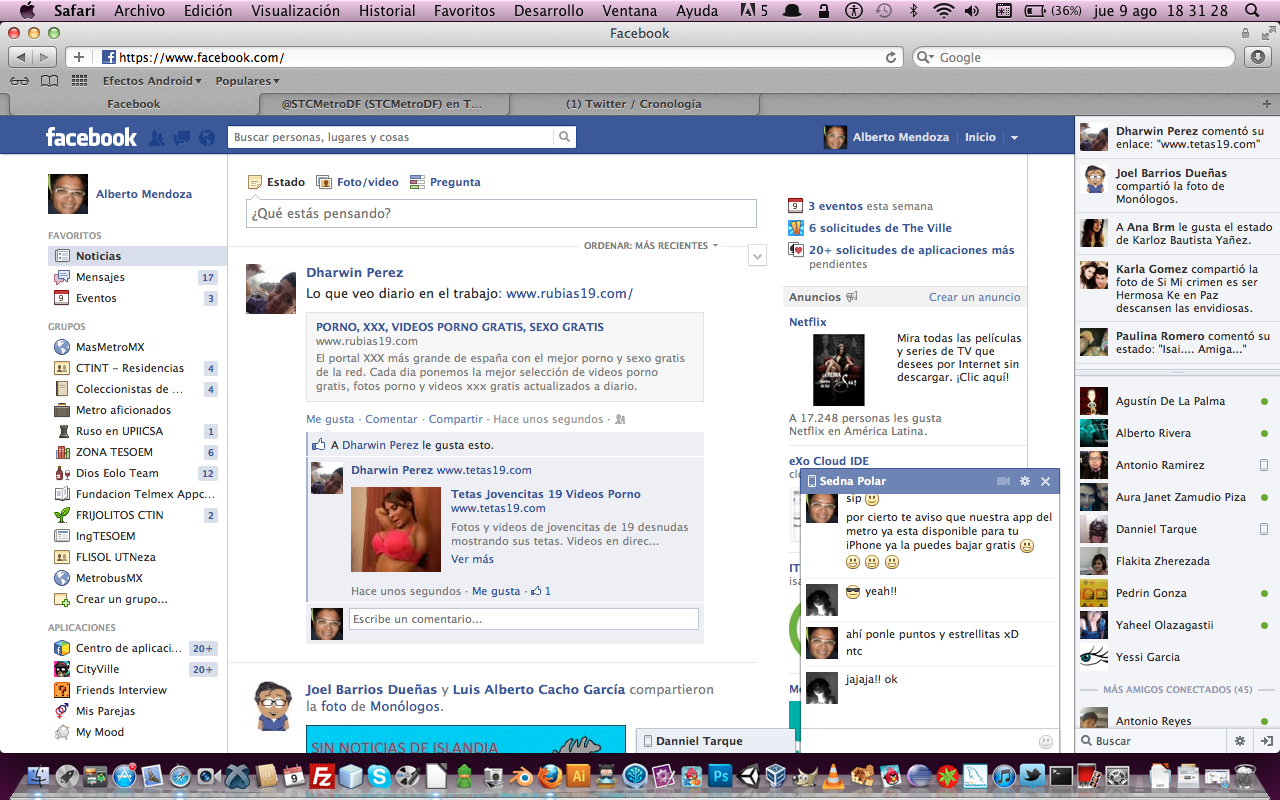Hide chat sidebar with arrow icon
Screen dimensions: 1280x800
point(1266,741)
